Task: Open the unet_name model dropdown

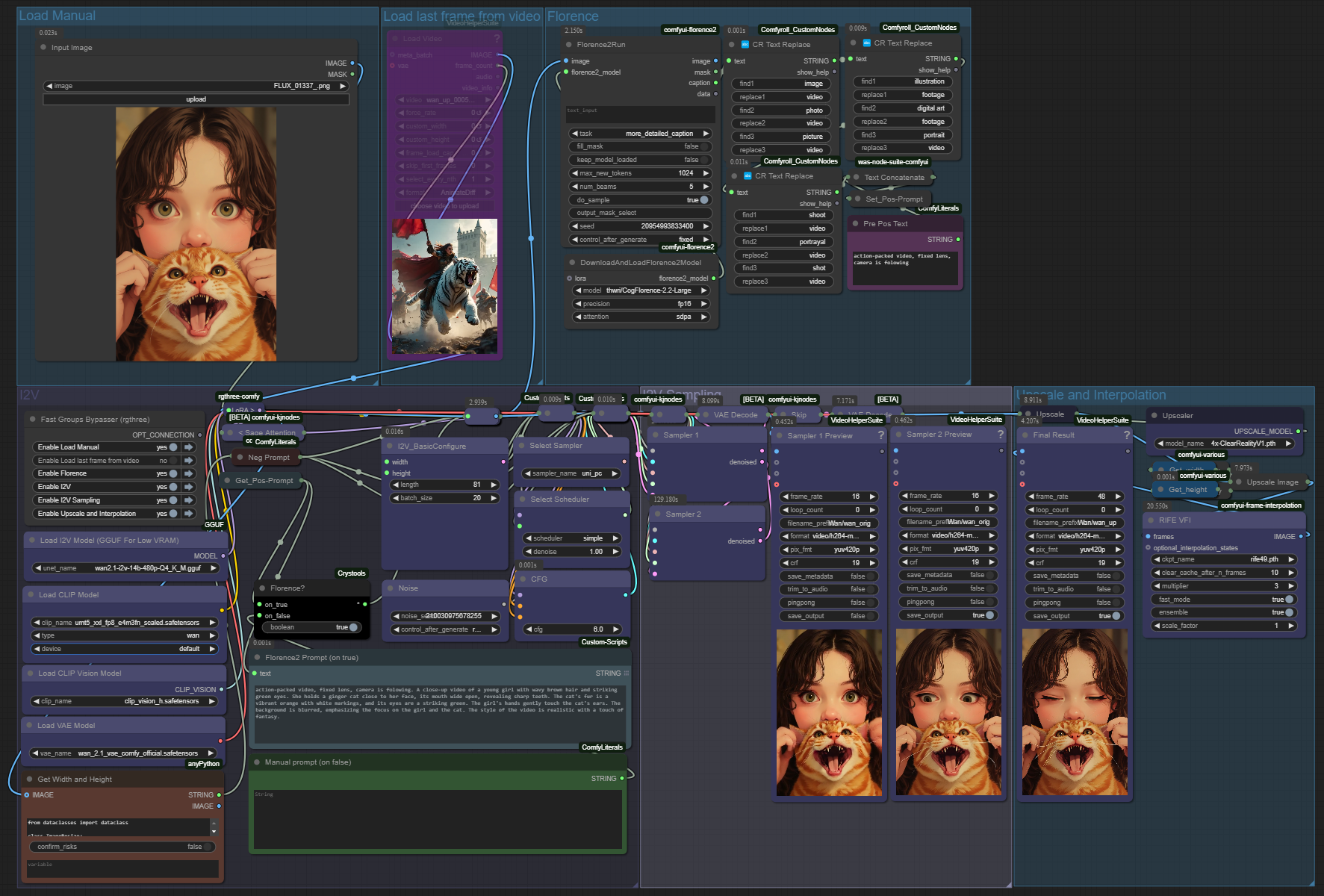Action: pos(125,568)
